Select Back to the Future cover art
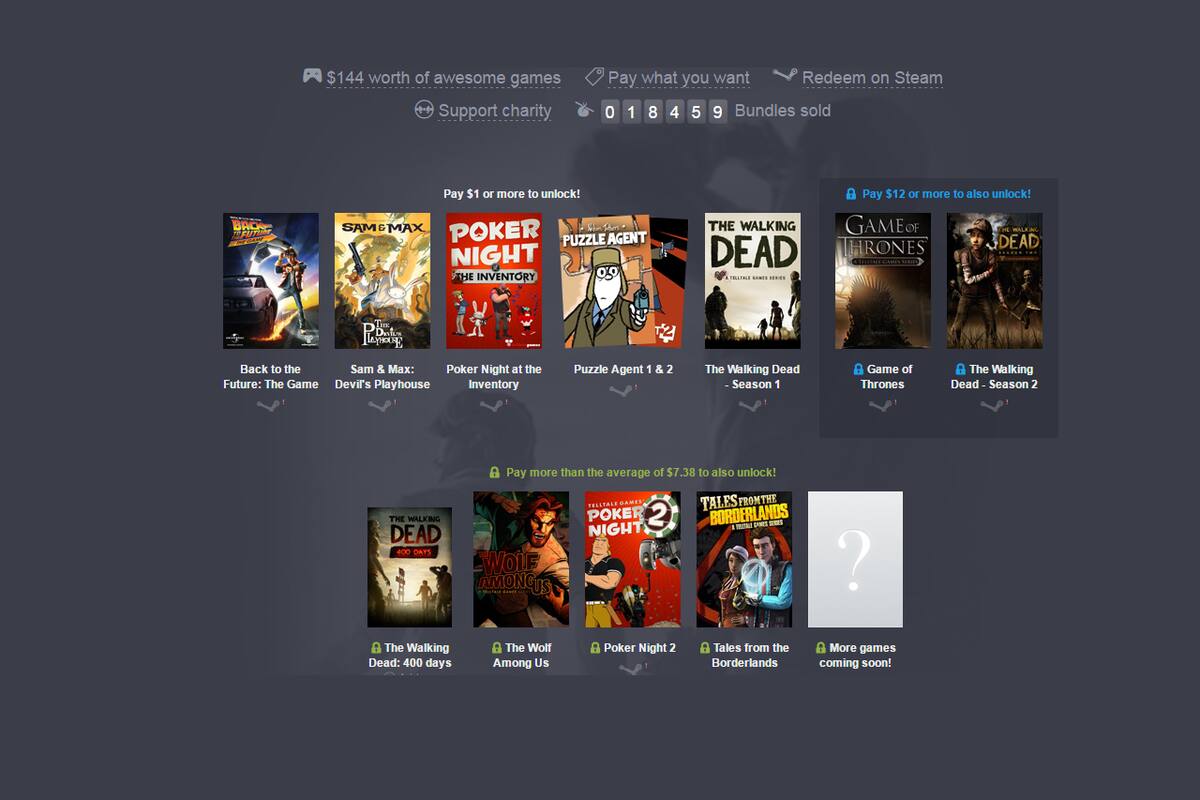 click(271, 281)
